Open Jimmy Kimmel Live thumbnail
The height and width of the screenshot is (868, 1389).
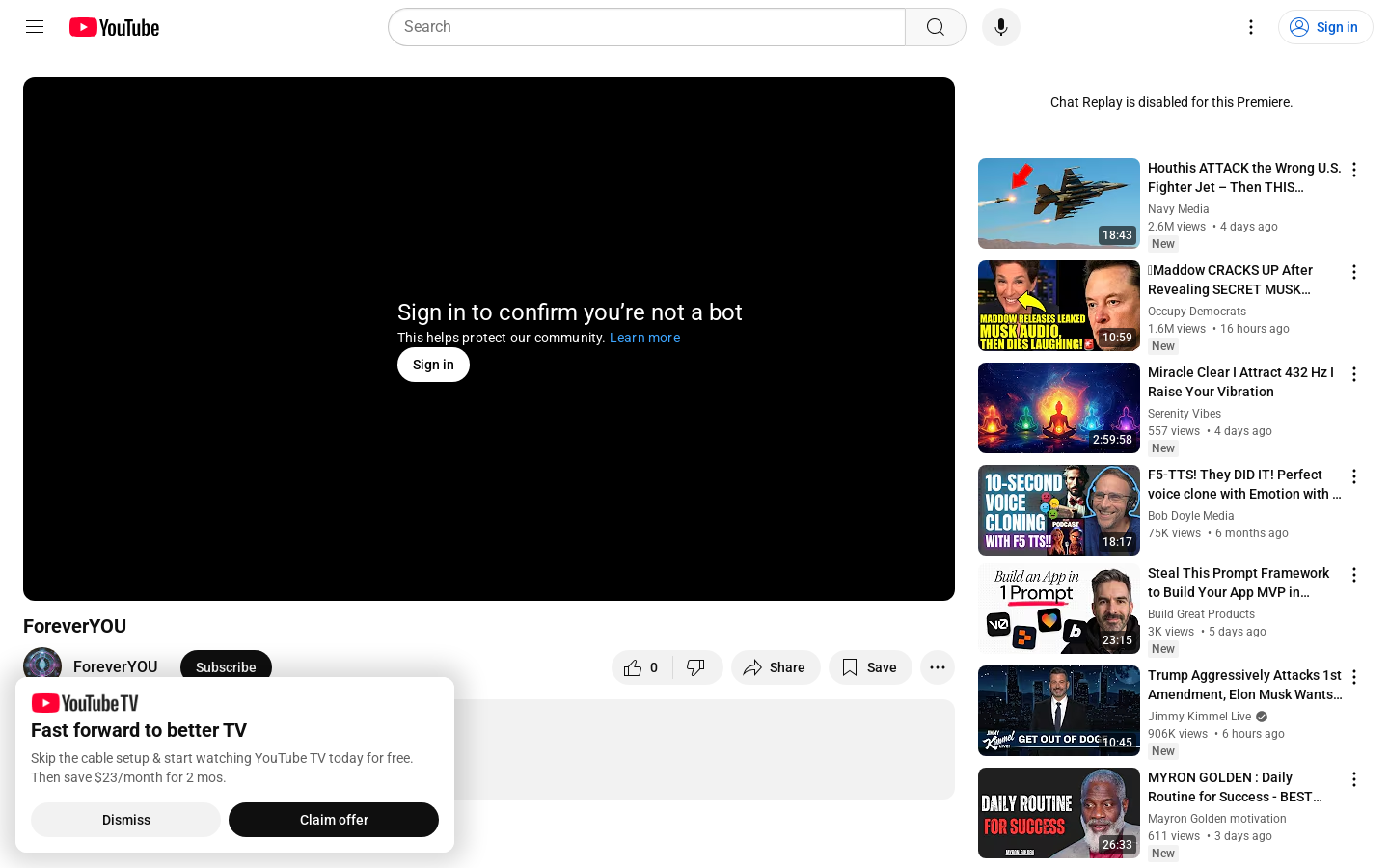click(1059, 711)
